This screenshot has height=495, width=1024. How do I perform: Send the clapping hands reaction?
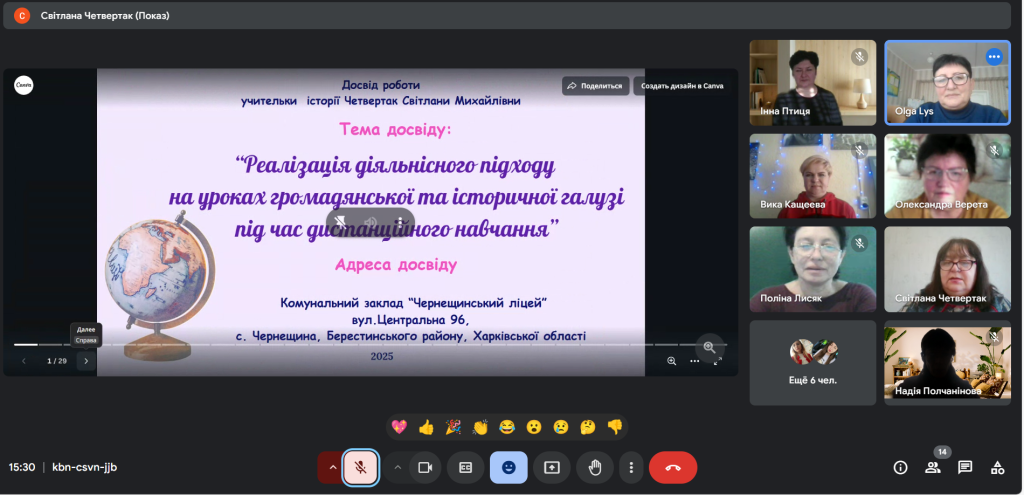click(x=481, y=427)
